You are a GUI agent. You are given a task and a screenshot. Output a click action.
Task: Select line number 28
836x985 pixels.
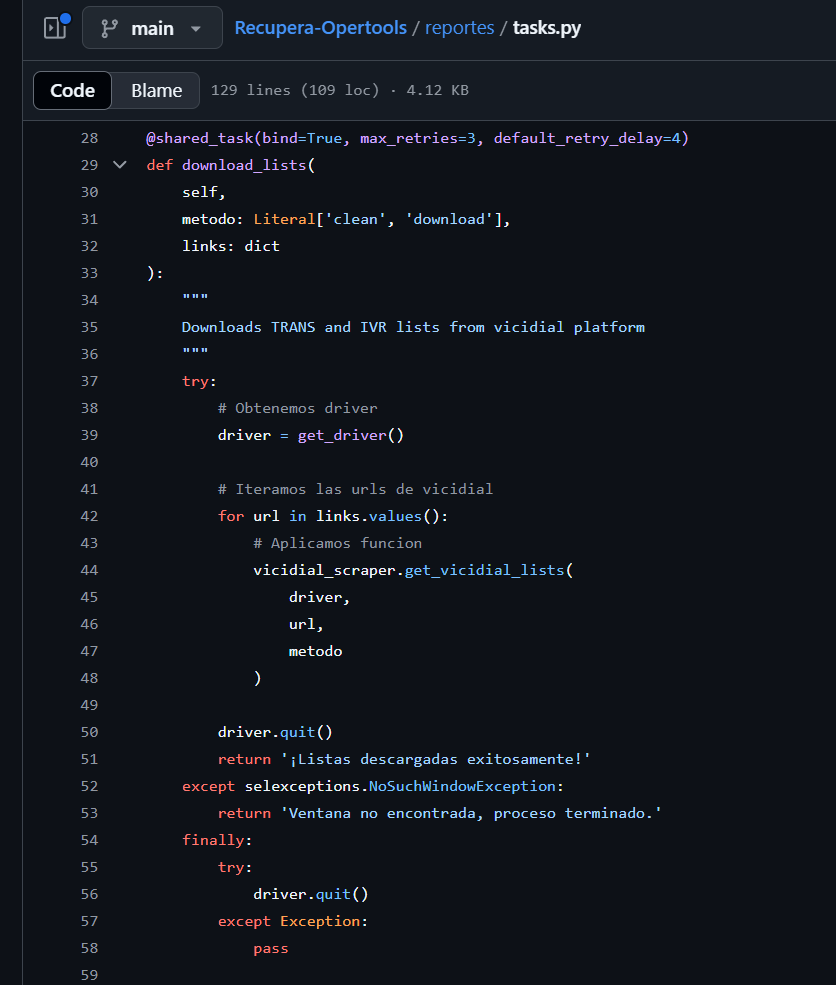click(89, 138)
